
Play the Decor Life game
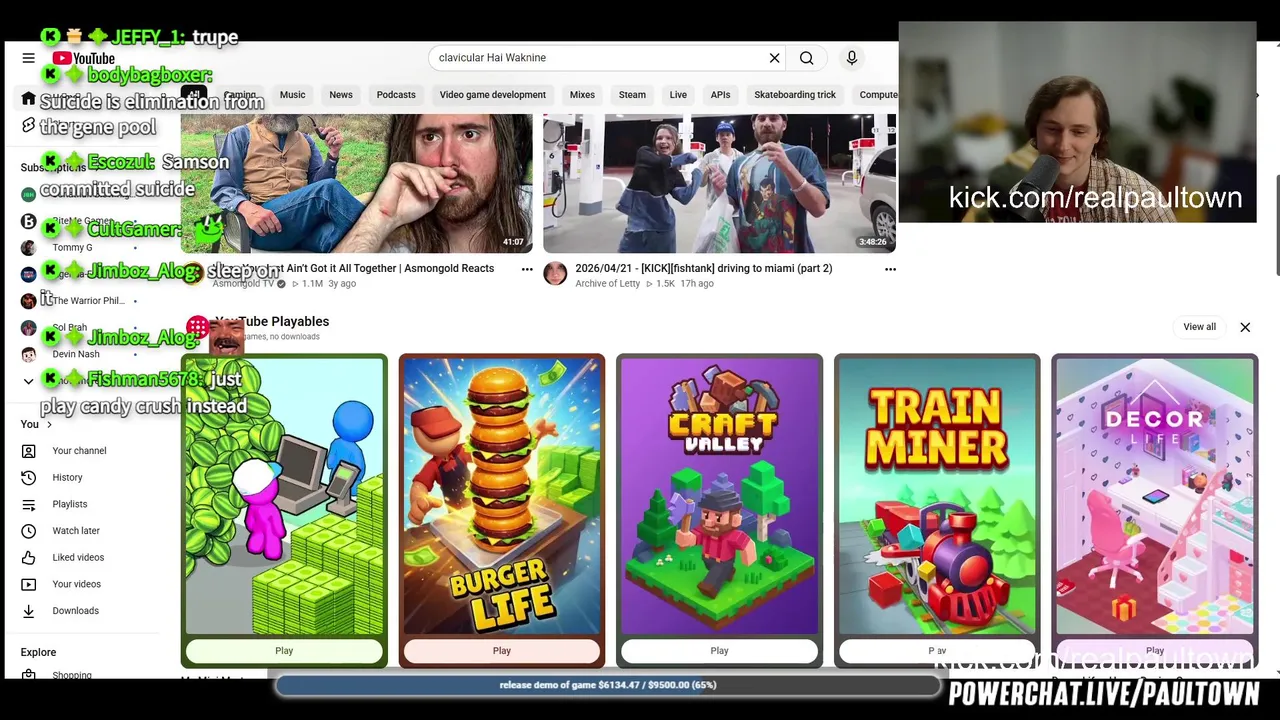pyautogui.click(x=1155, y=651)
